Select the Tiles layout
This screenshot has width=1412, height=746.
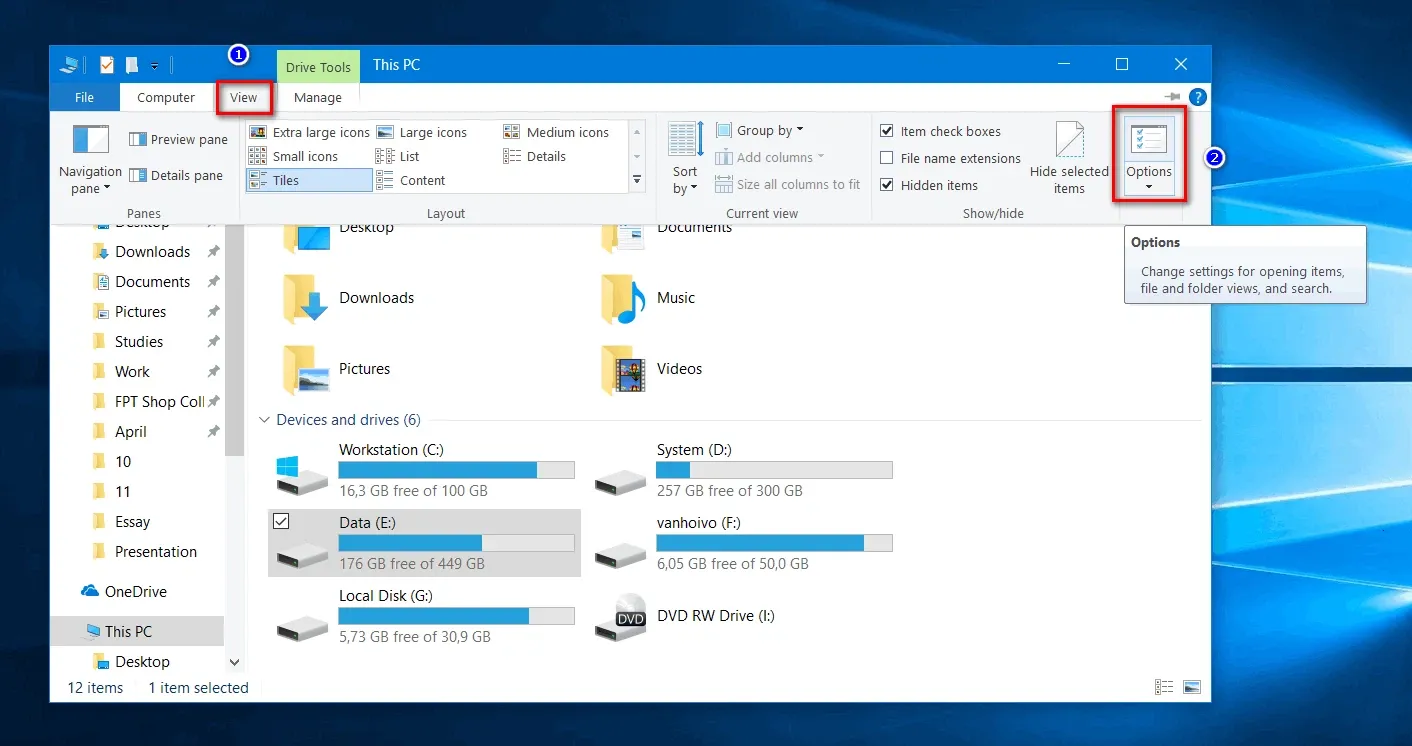coord(309,180)
